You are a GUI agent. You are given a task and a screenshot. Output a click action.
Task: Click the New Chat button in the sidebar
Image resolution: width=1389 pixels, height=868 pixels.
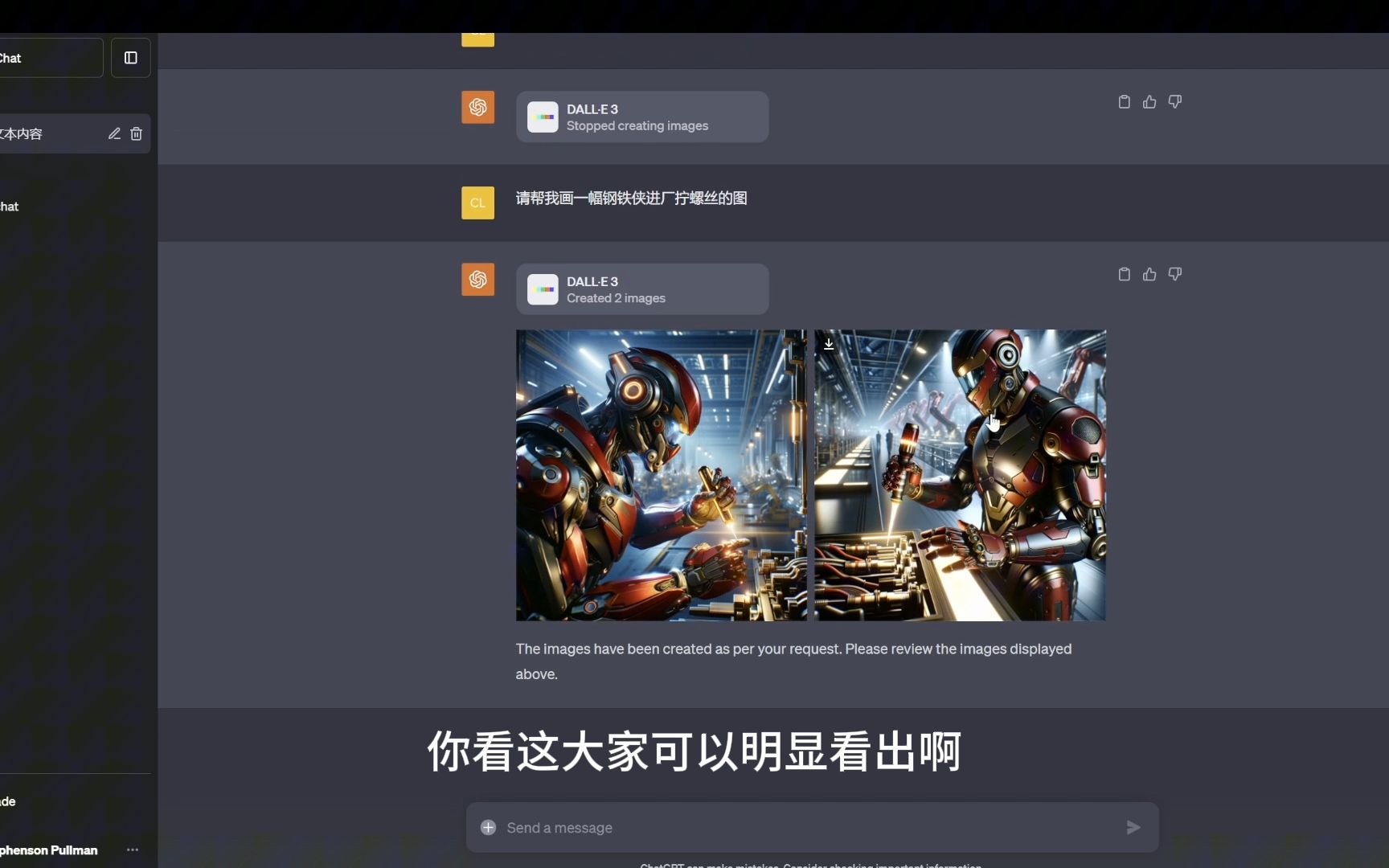[51, 58]
